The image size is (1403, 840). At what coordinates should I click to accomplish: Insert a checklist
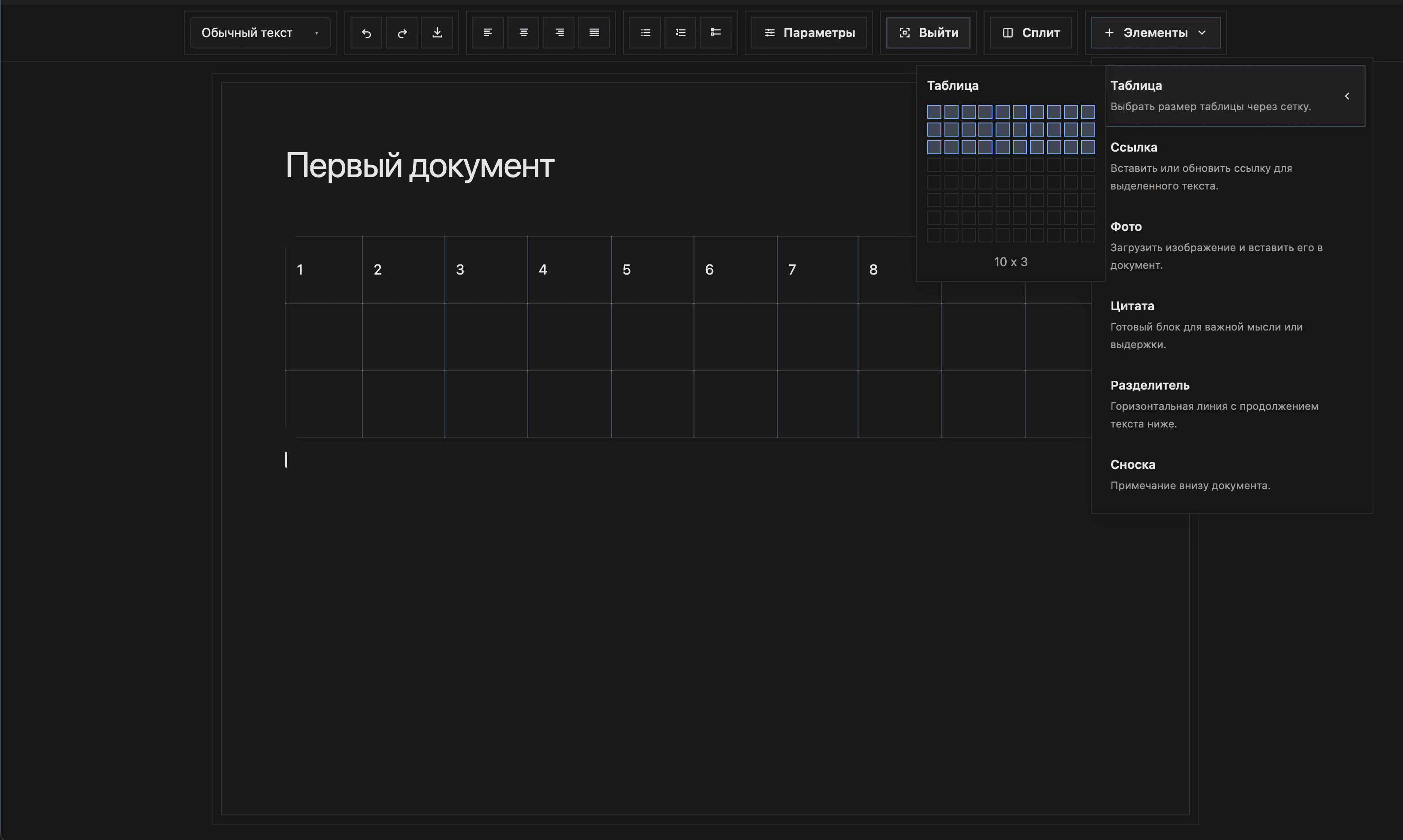[x=716, y=33]
